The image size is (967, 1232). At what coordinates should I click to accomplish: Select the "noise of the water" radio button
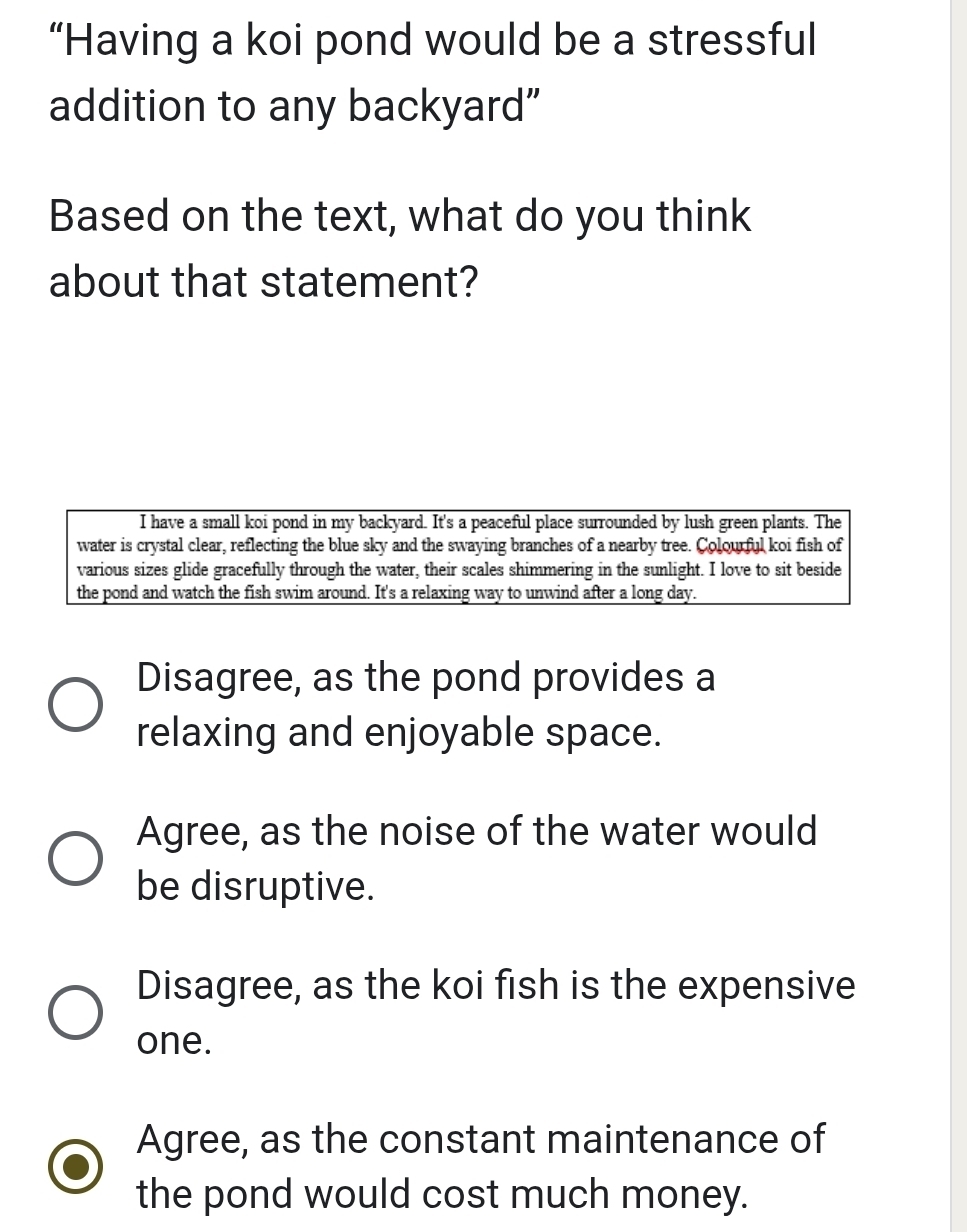coord(75,858)
